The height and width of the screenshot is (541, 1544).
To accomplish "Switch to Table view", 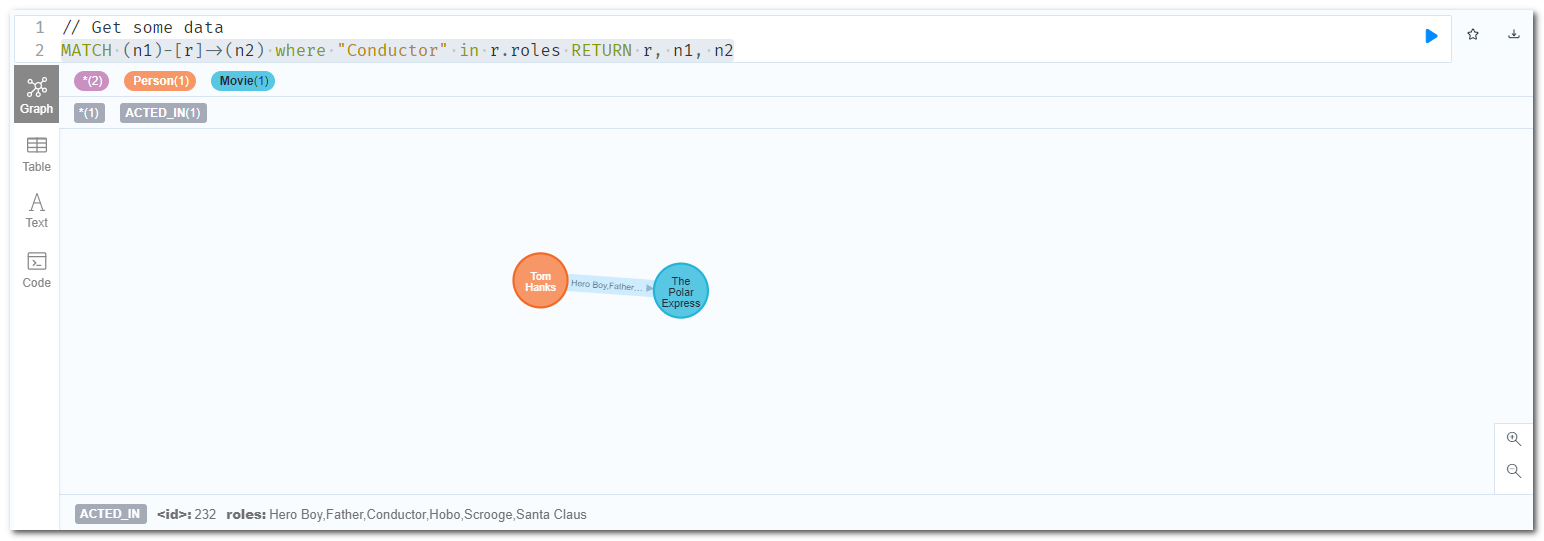I will (37, 154).
